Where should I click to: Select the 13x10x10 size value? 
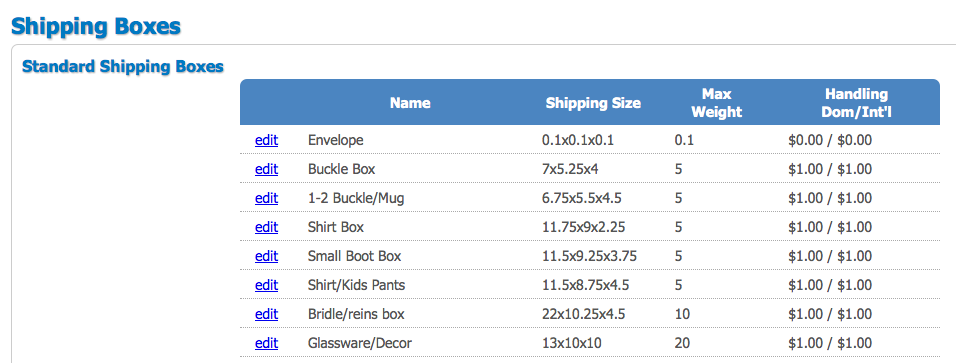click(571, 343)
